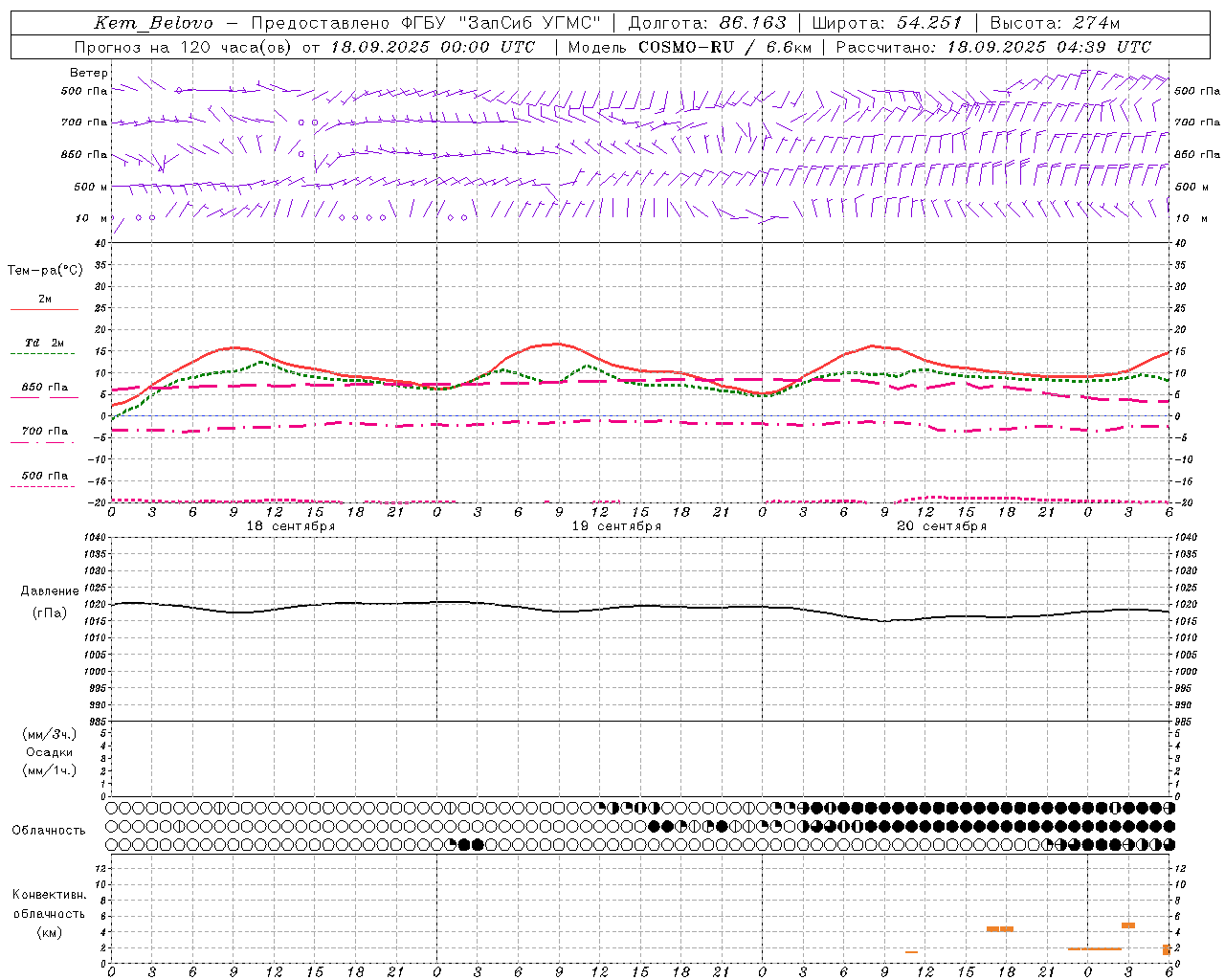Click the 'Предоставлено ФГБУ "ЗапСиб УГМС"' text
The height and width of the screenshot is (980, 1225).
[426, 23]
